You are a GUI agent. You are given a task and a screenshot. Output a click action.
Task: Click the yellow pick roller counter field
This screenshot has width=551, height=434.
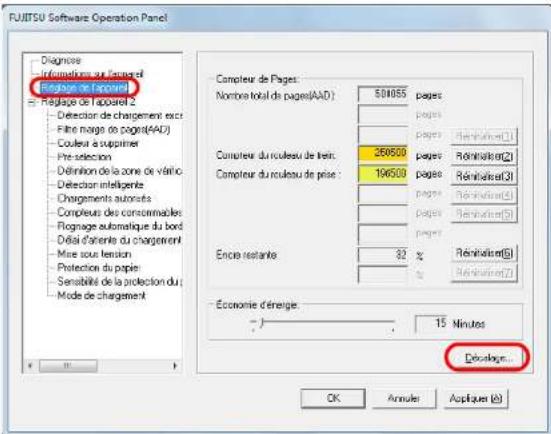point(383,174)
